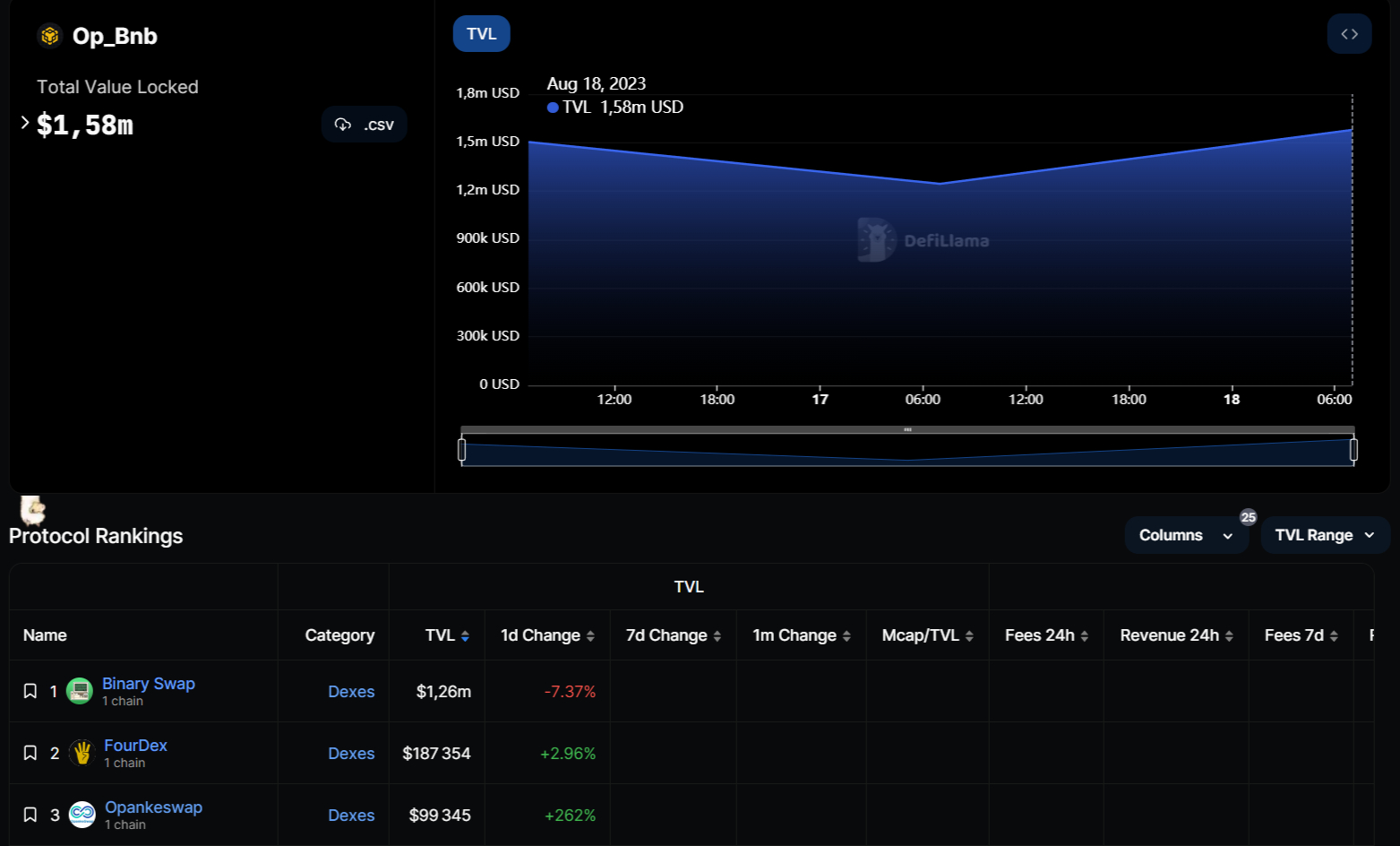Screen dimensions: 1400x846
Task: Click the $99 345 TVL value
Action: coord(440,816)
